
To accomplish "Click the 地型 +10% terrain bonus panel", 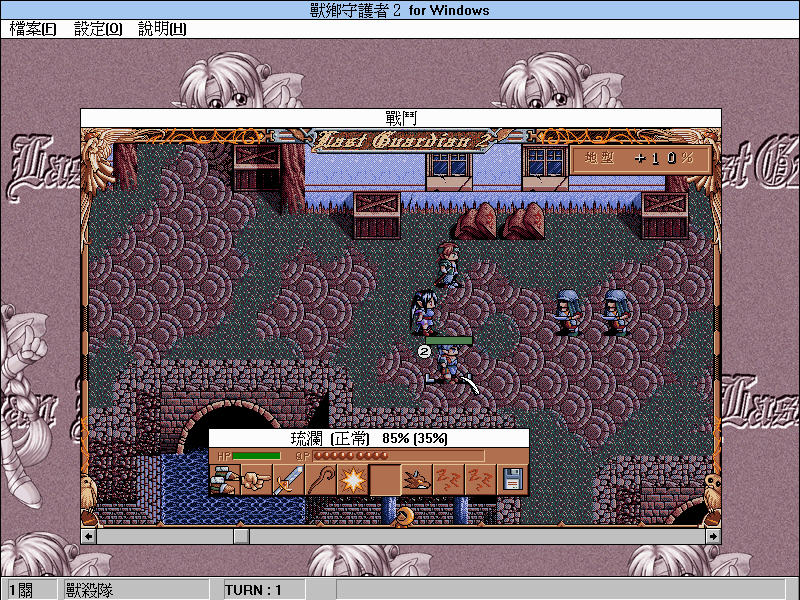I will (640, 159).
